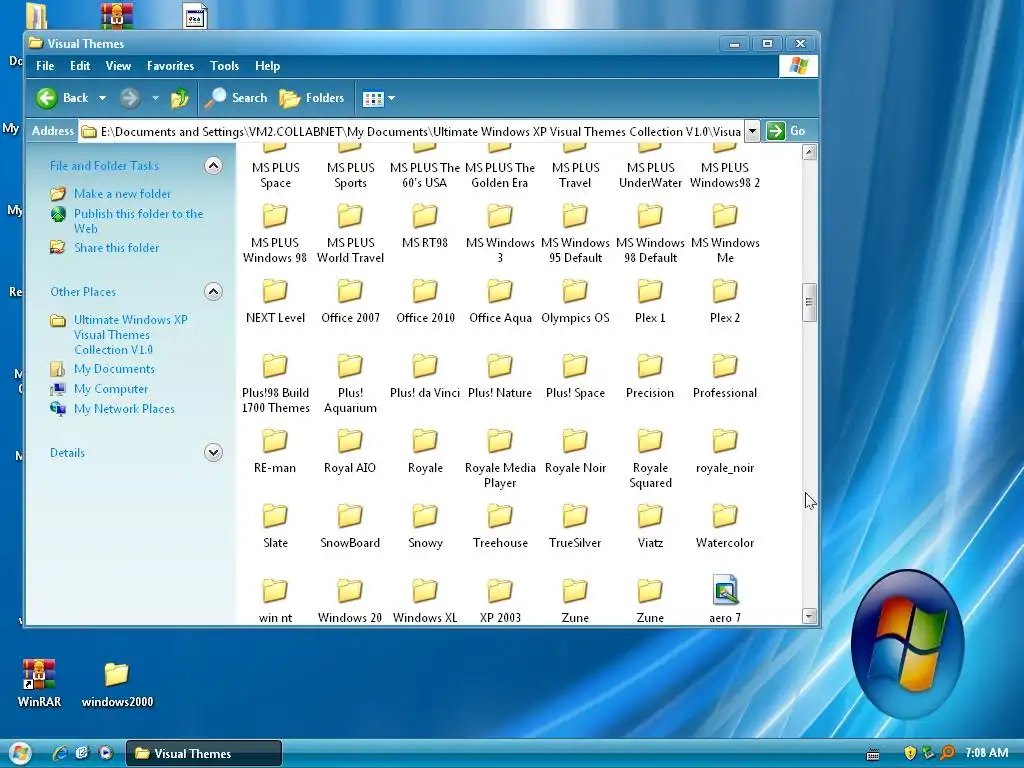Click the vertical scrollbar thumb
The height and width of the screenshot is (768, 1024).
[x=809, y=302]
